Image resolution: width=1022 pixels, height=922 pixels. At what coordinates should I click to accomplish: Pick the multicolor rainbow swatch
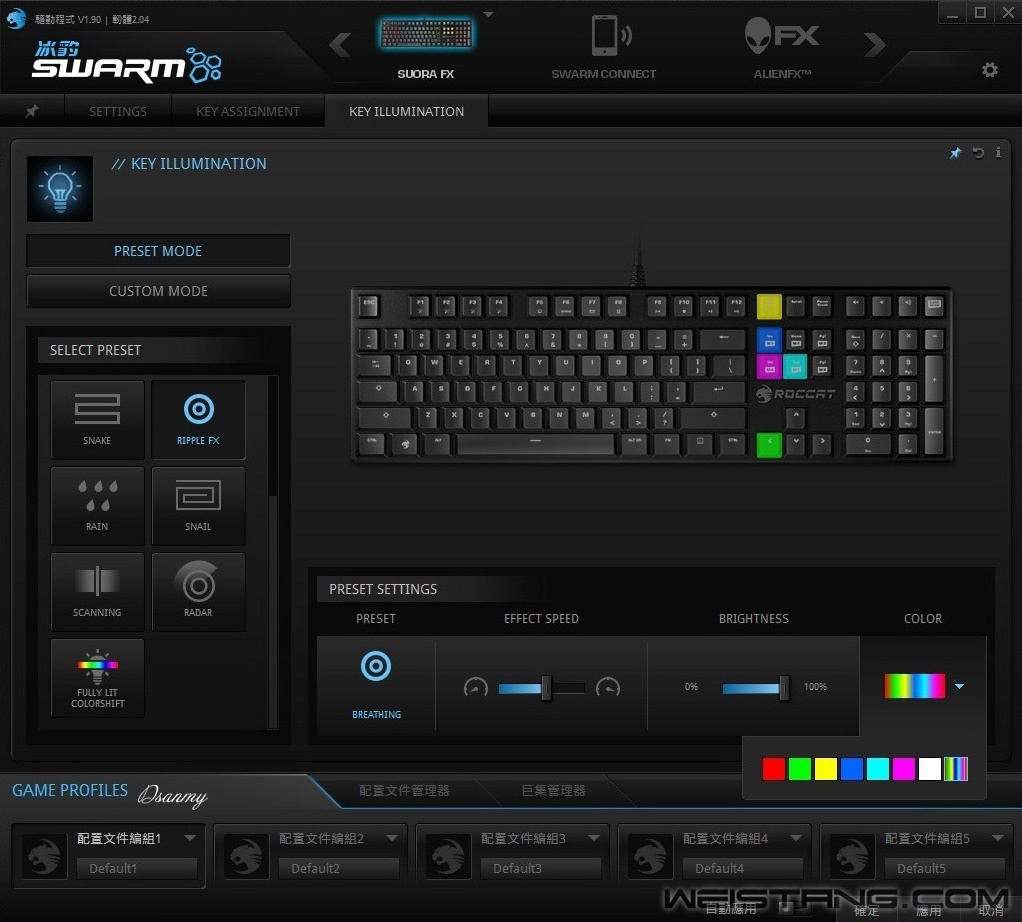tap(956, 769)
